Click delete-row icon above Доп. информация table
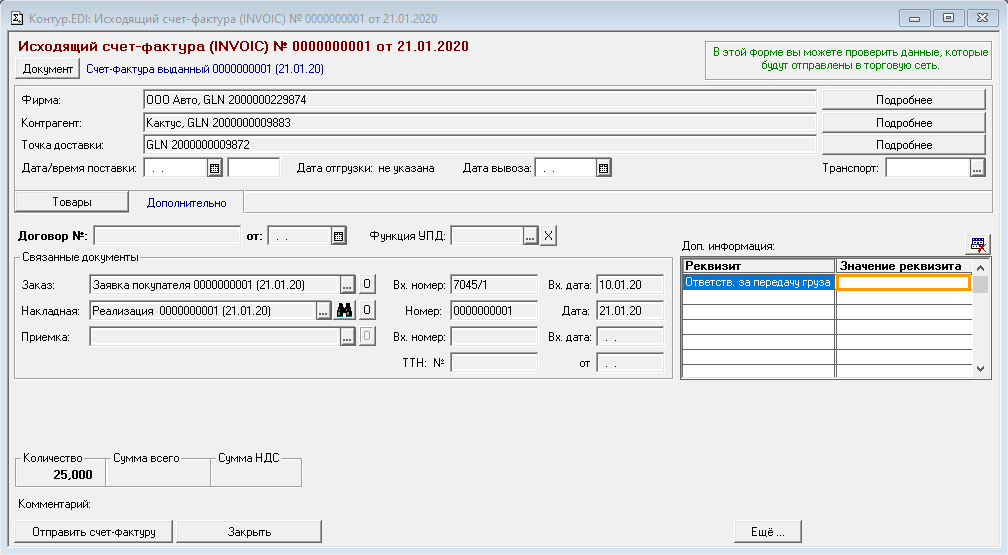This screenshot has height=555, width=1008. click(x=977, y=245)
